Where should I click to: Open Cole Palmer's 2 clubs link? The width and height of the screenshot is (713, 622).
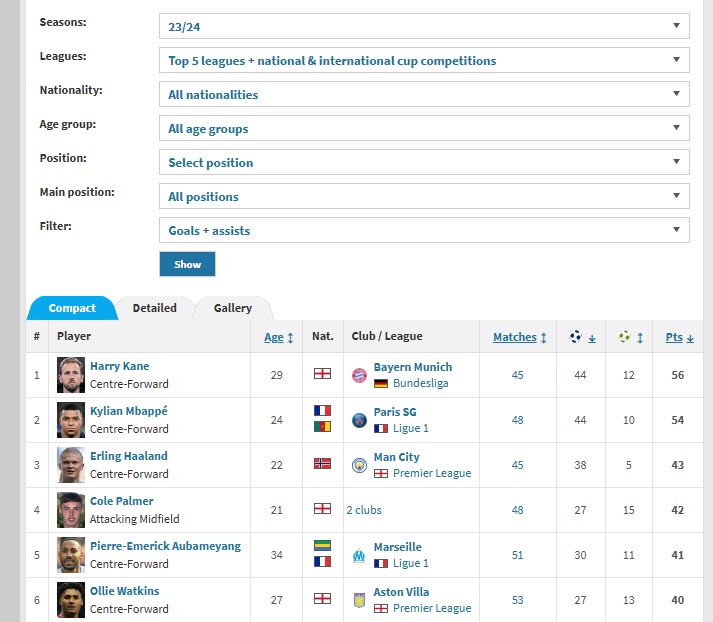(363, 510)
